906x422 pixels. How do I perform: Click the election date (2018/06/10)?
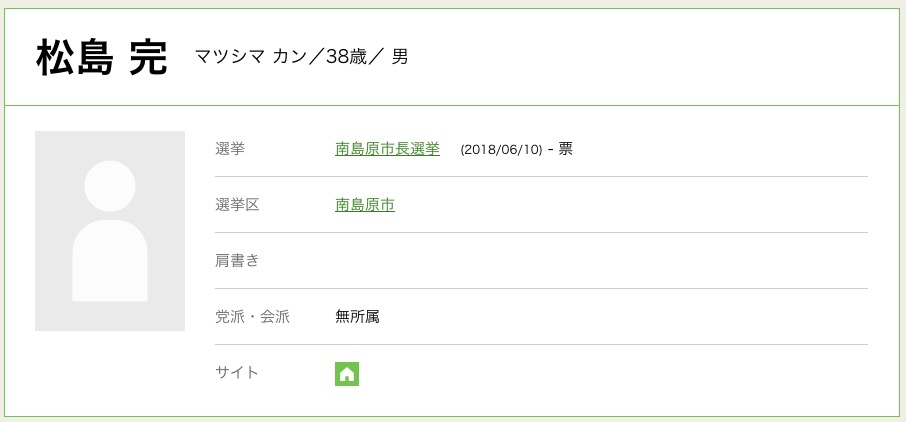click(501, 150)
